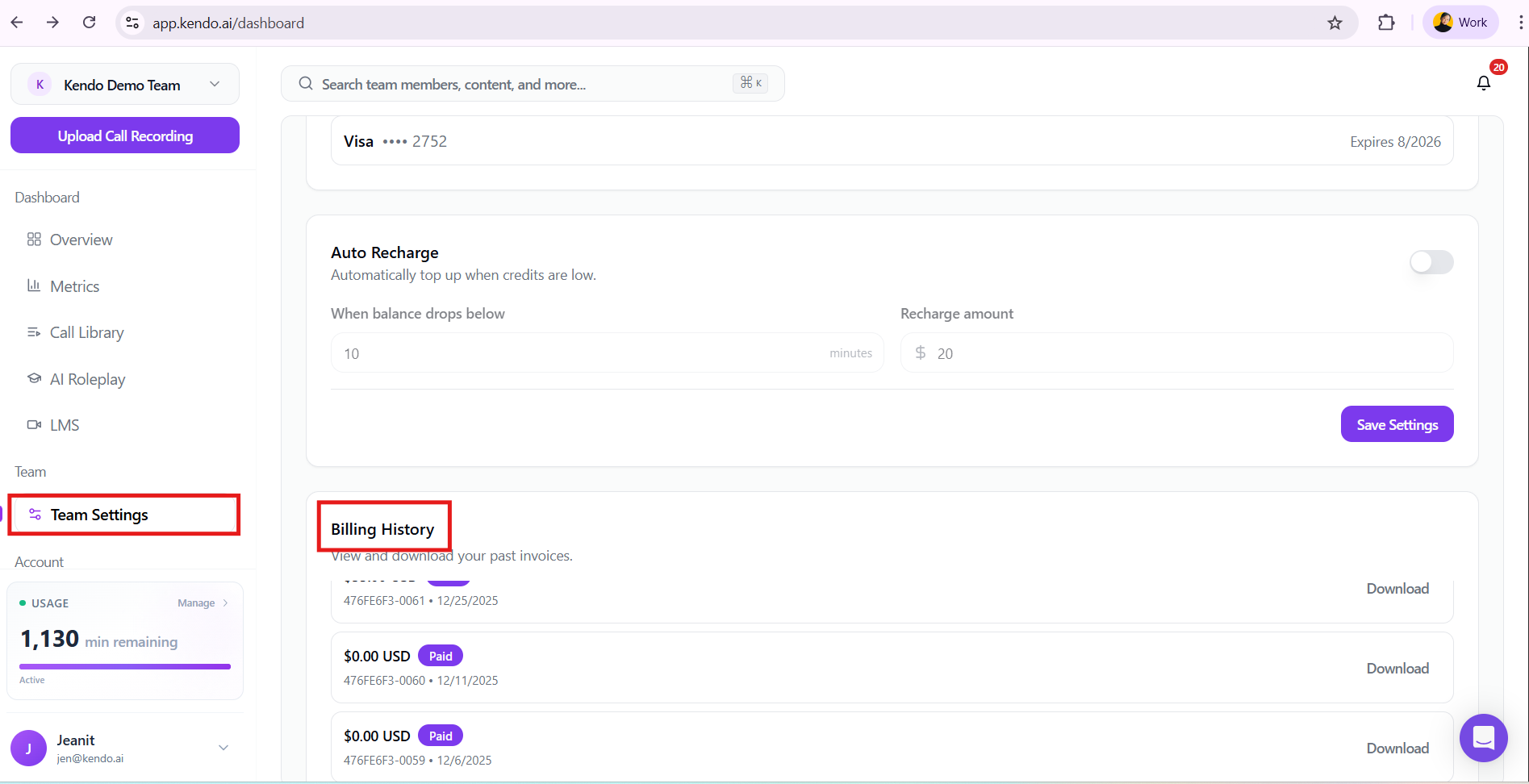This screenshot has height=784, width=1529.
Task: Download invoice 476FE6F3-0060
Action: pos(1397,669)
